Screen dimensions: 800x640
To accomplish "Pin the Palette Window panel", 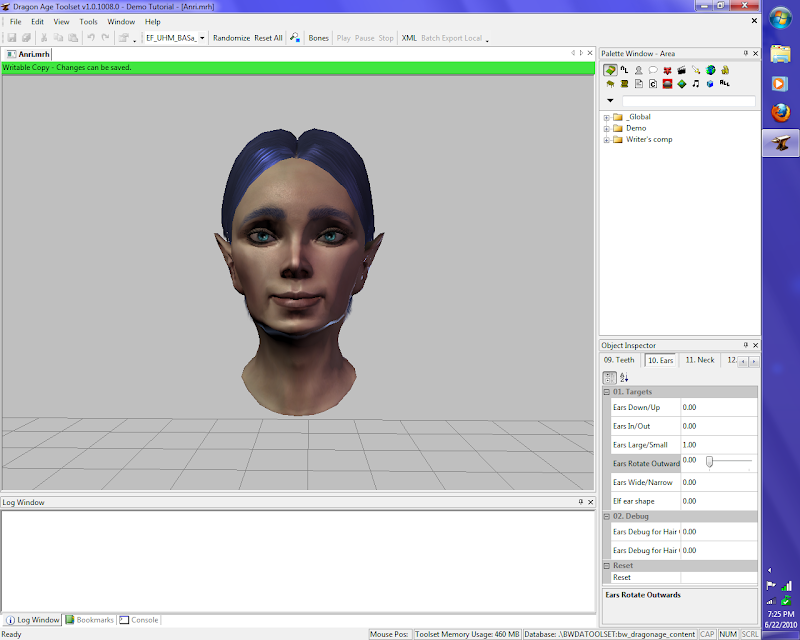I will [x=745, y=53].
